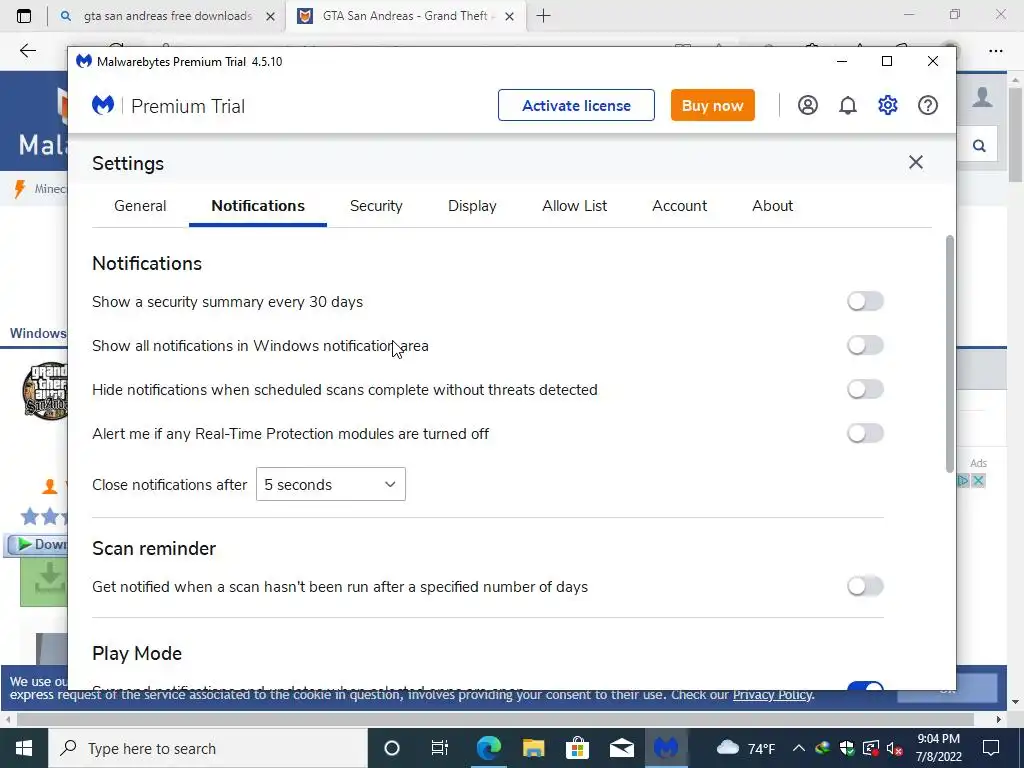Open the Edge three-dots menu
The height and width of the screenshot is (768, 1024).
click(995, 50)
